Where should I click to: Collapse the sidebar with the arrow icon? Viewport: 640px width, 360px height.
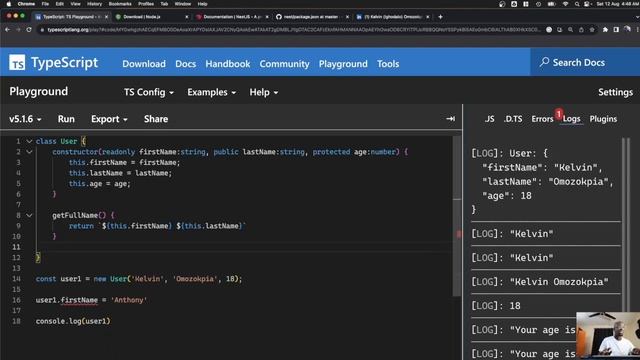point(450,119)
